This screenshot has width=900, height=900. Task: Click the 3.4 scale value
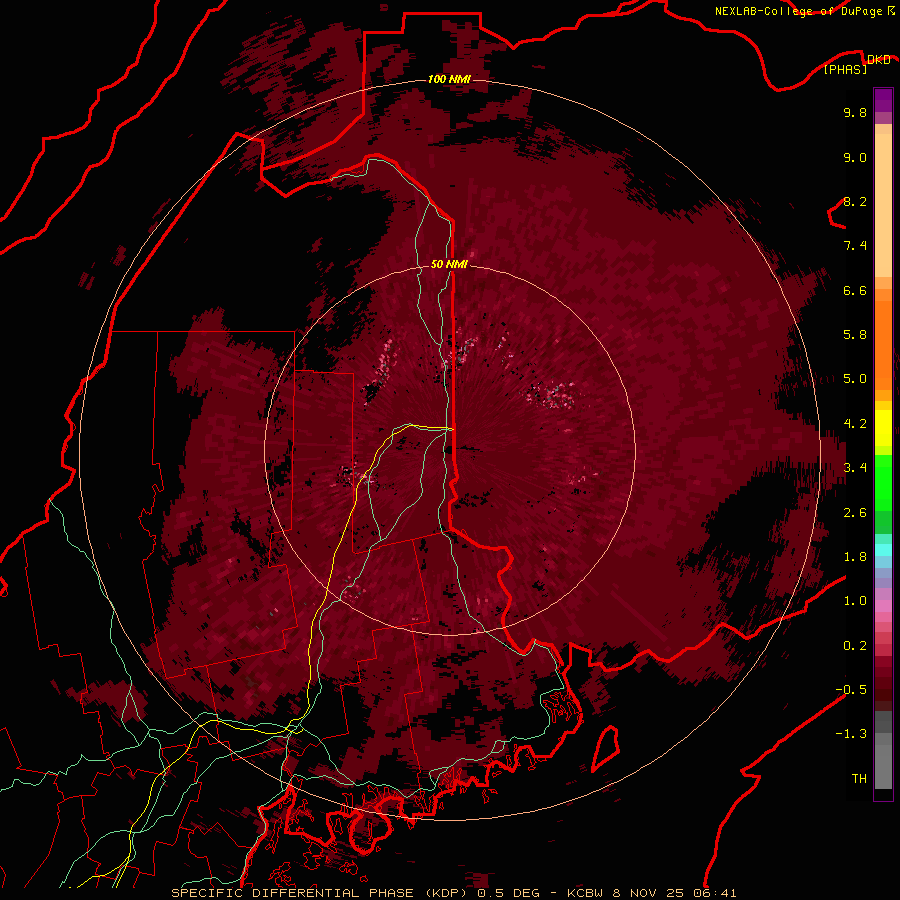point(855,468)
